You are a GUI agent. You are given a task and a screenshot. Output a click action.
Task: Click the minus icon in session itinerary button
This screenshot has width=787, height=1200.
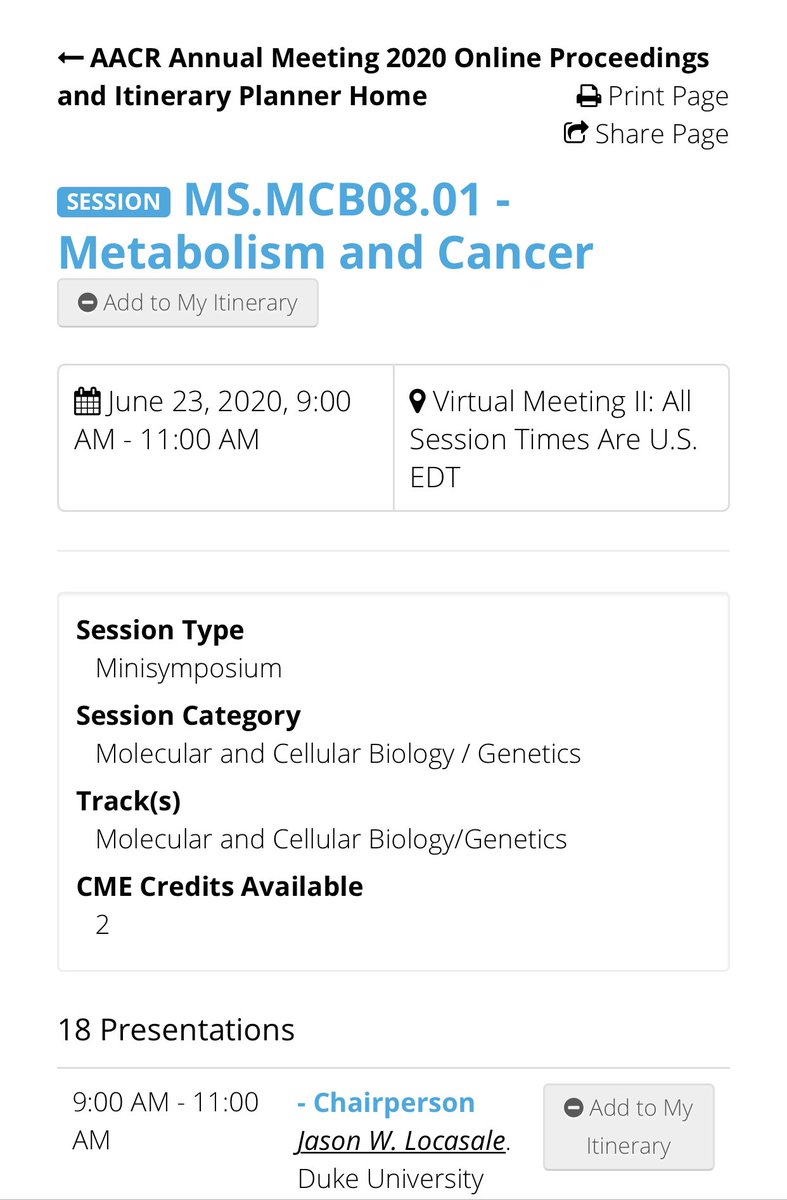87,303
